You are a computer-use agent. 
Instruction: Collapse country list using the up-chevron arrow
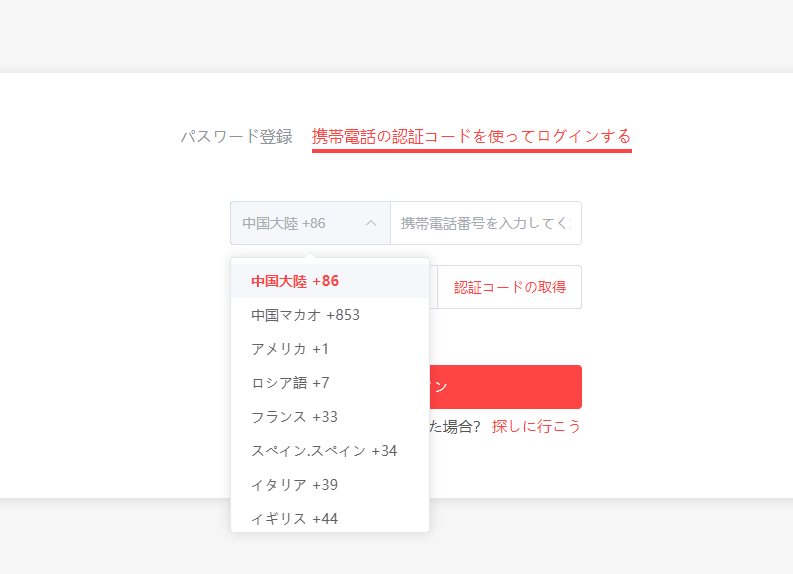tap(371, 223)
